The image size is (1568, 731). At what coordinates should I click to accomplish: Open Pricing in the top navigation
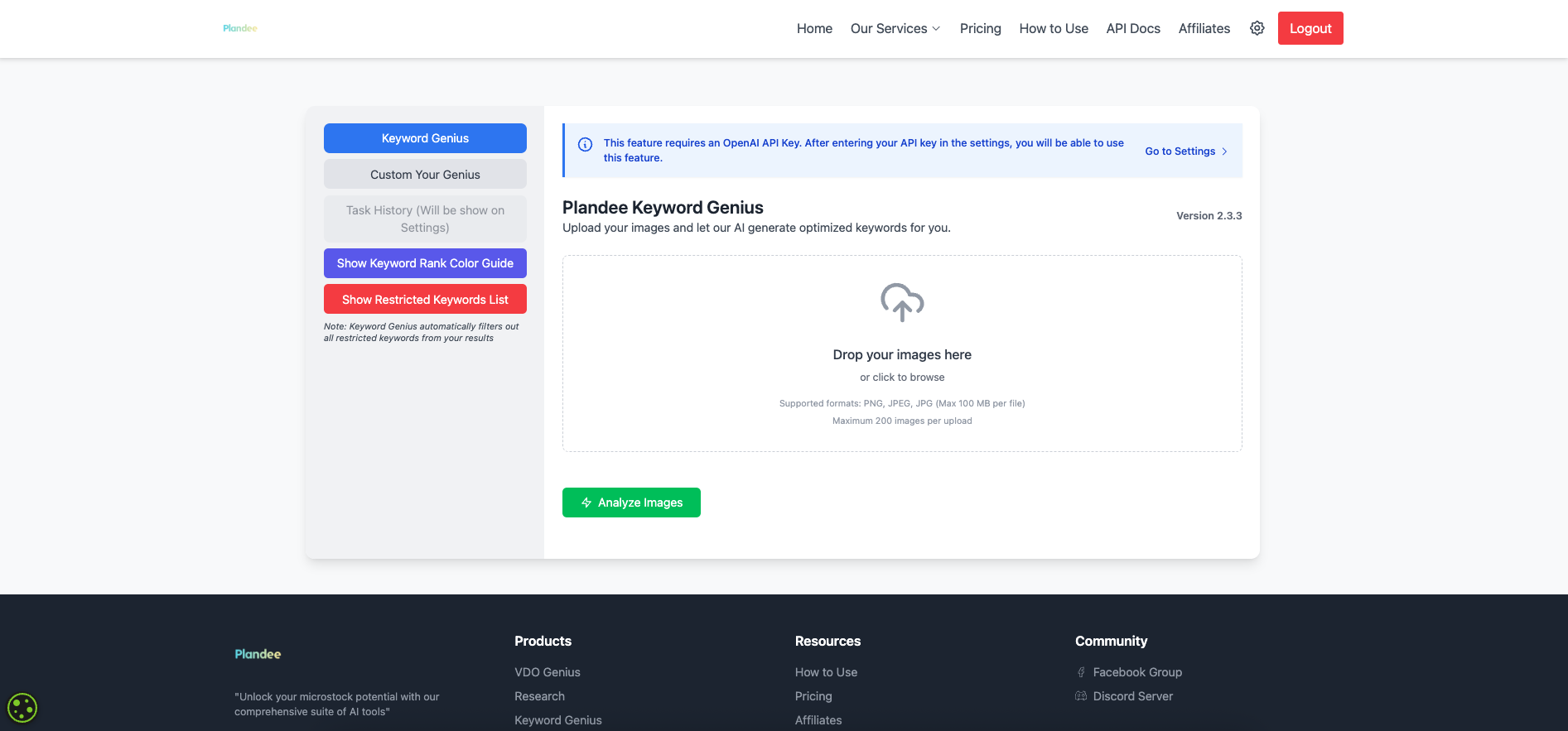[980, 28]
